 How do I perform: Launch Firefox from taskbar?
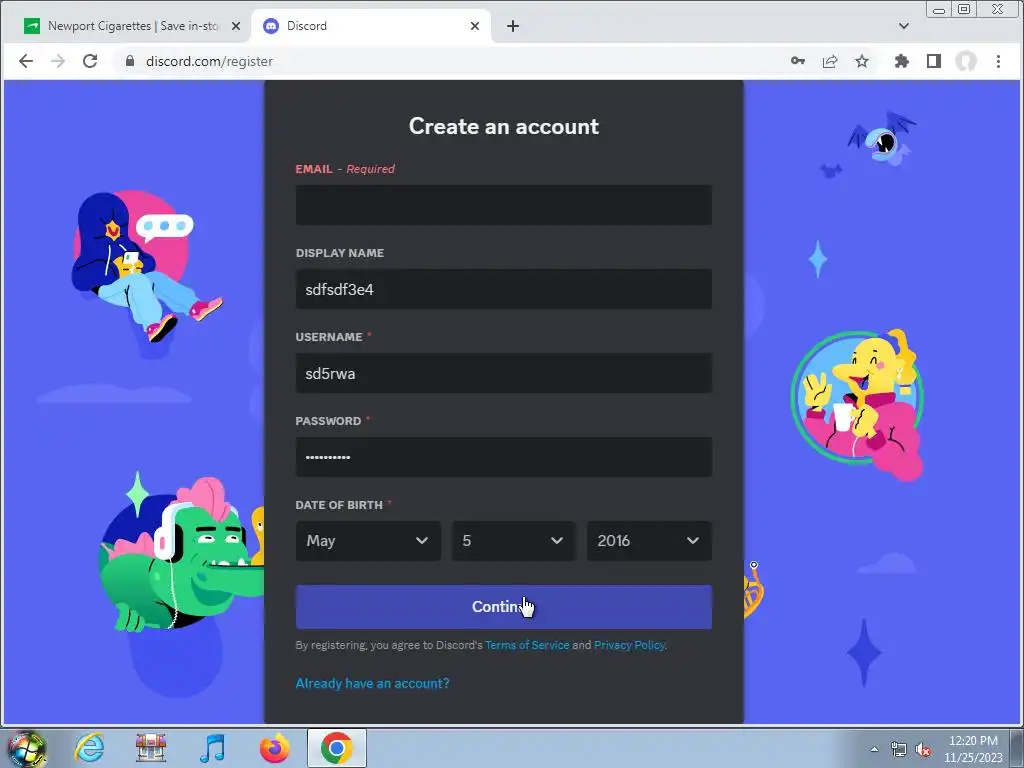pyautogui.click(x=274, y=748)
